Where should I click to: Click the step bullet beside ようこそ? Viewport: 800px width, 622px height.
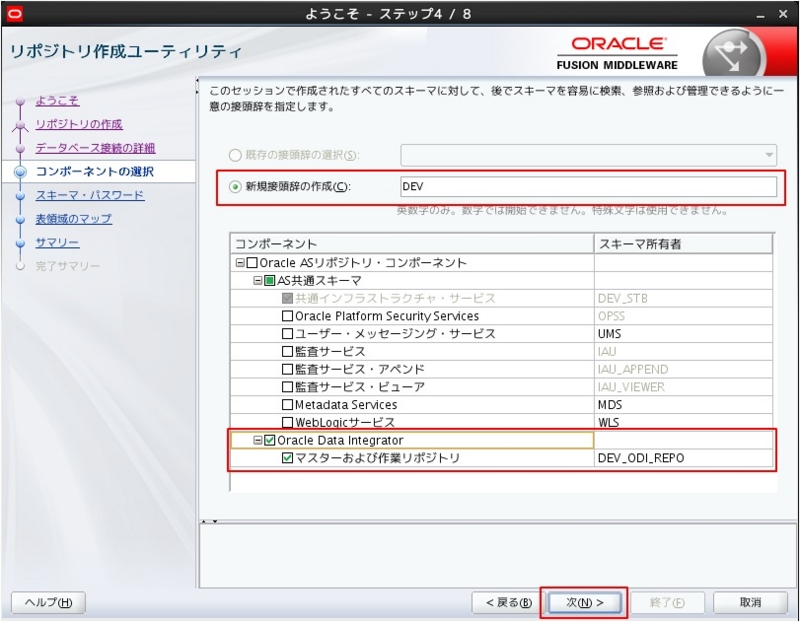pyautogui.click(x=20, y=102)
